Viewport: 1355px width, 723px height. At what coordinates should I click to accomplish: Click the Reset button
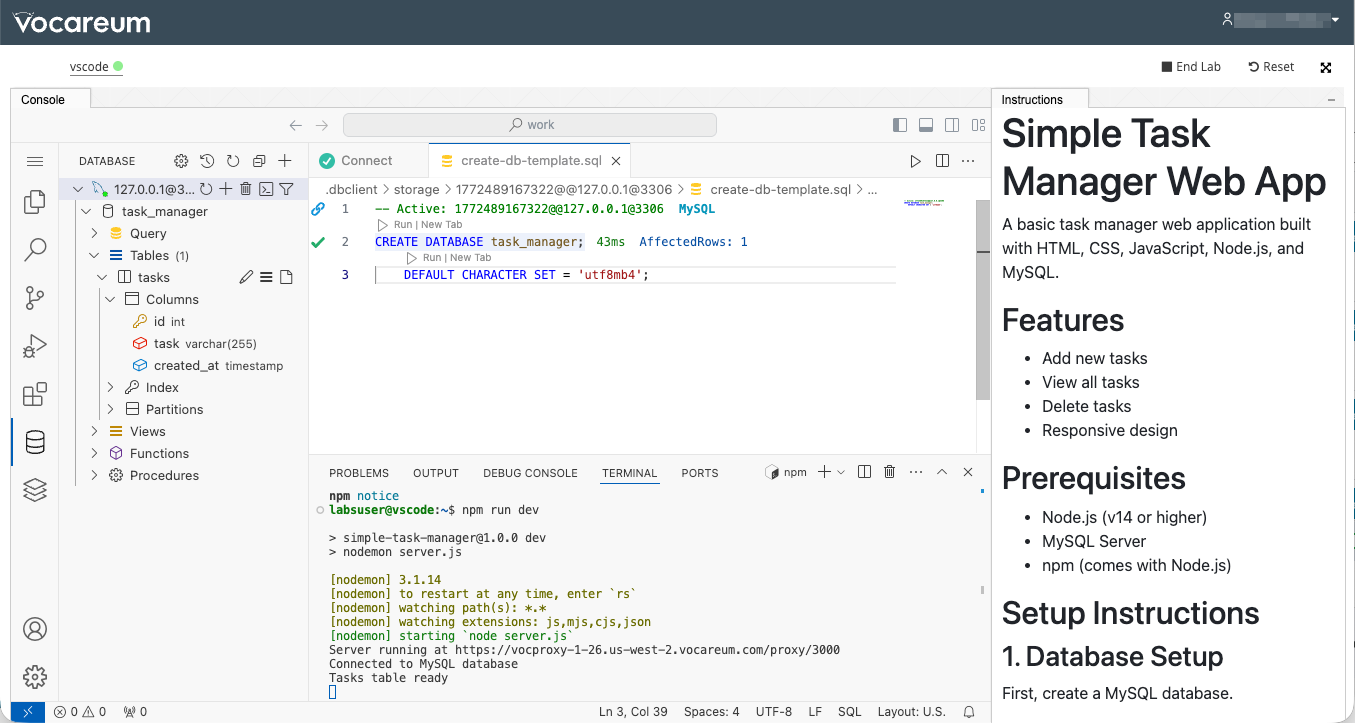(1271, 67)
